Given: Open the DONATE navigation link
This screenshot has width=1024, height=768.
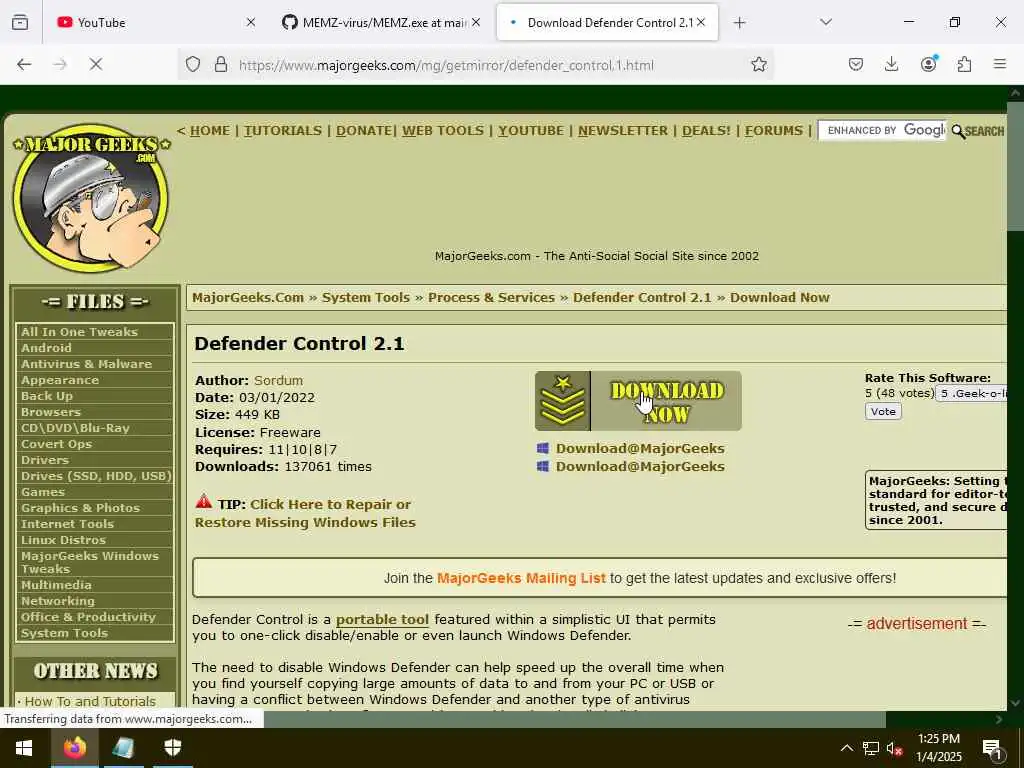Looking at the screenshot, I should click(x=364, y=131).
